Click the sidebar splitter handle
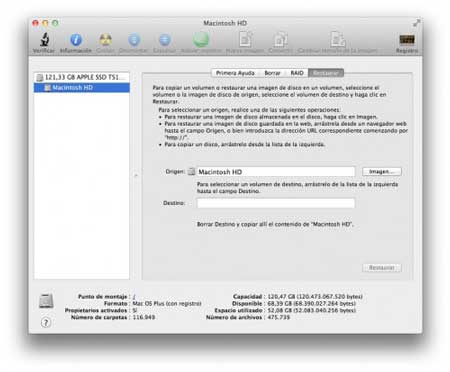Image resolution: width=450 pixels, height=372 pixels. [x=136, y=175]
